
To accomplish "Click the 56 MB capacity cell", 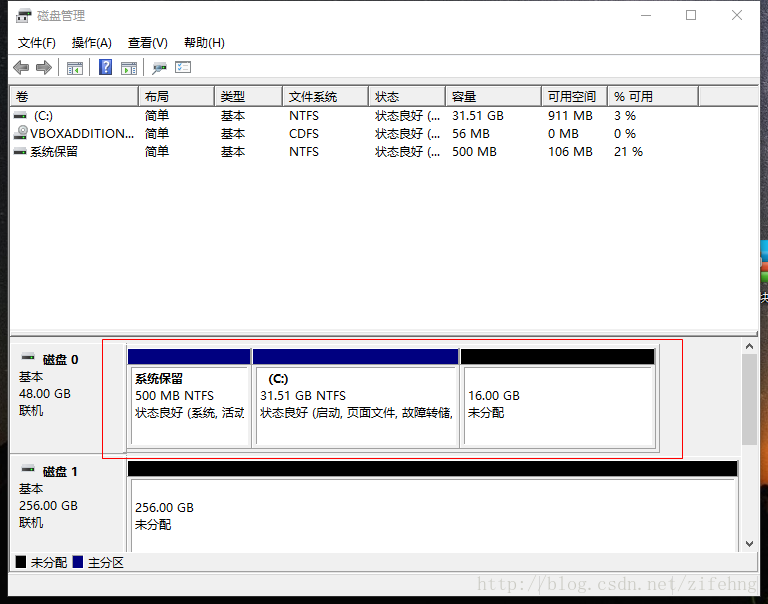I will [471, 134].
